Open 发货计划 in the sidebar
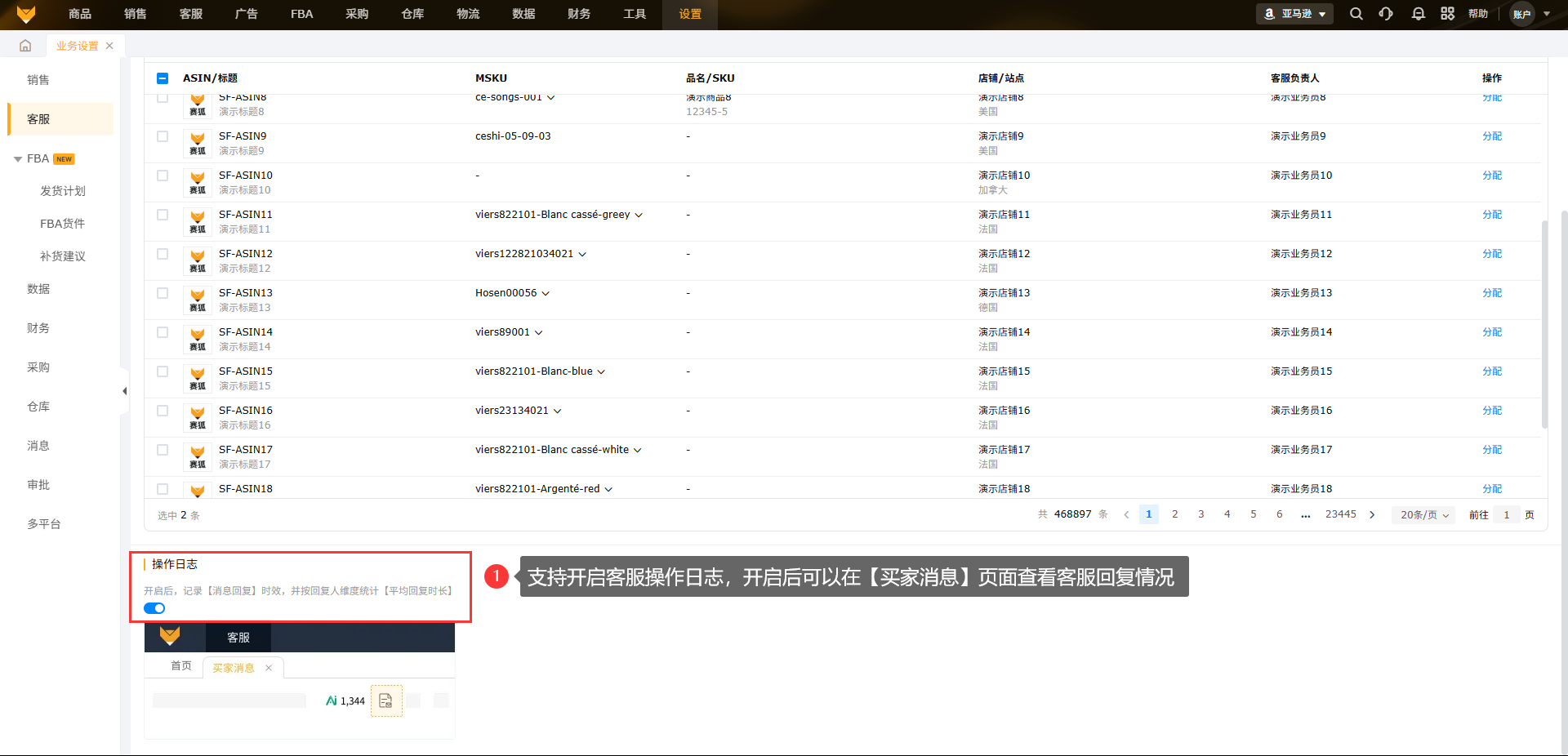Image resolution: width=1568 pixels, height=756 pixels. point(63,191)
